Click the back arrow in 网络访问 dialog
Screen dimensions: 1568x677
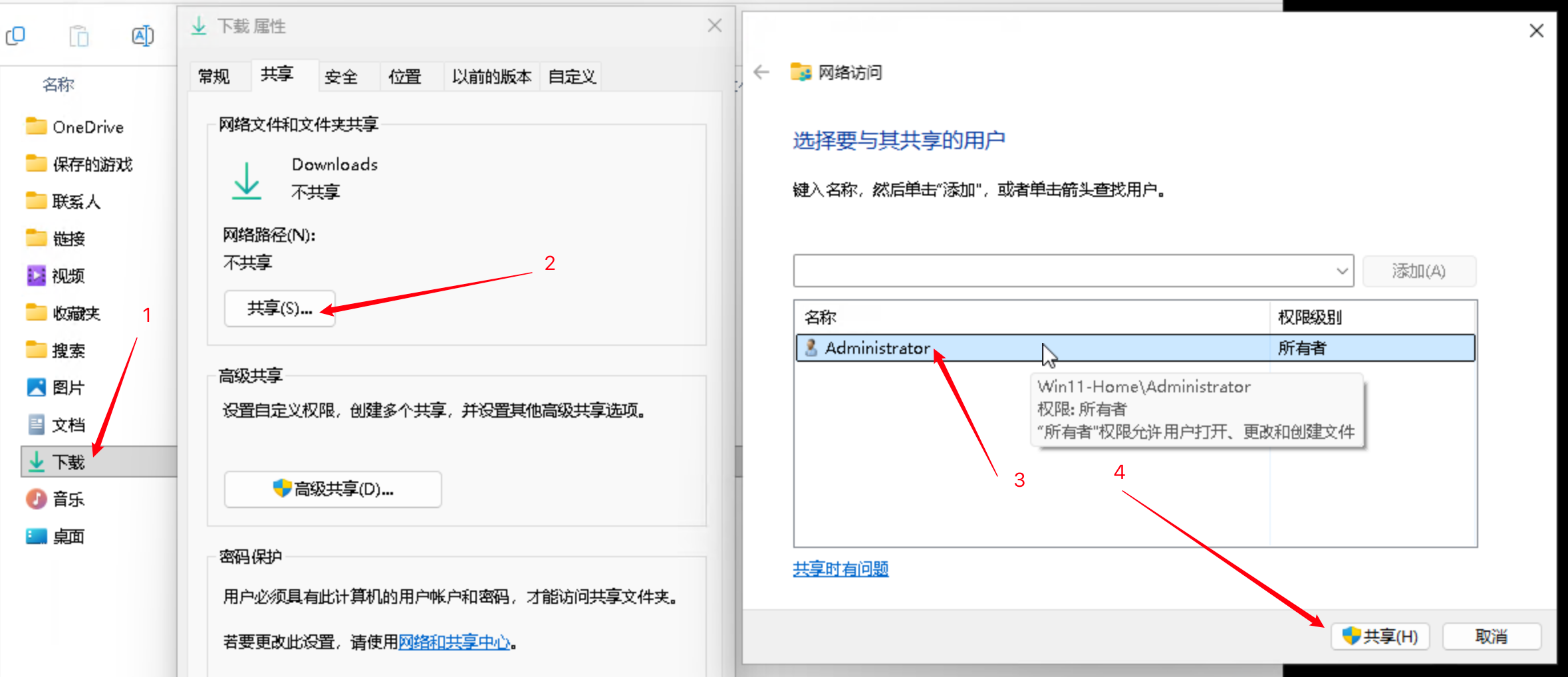(x=761, y=72)
